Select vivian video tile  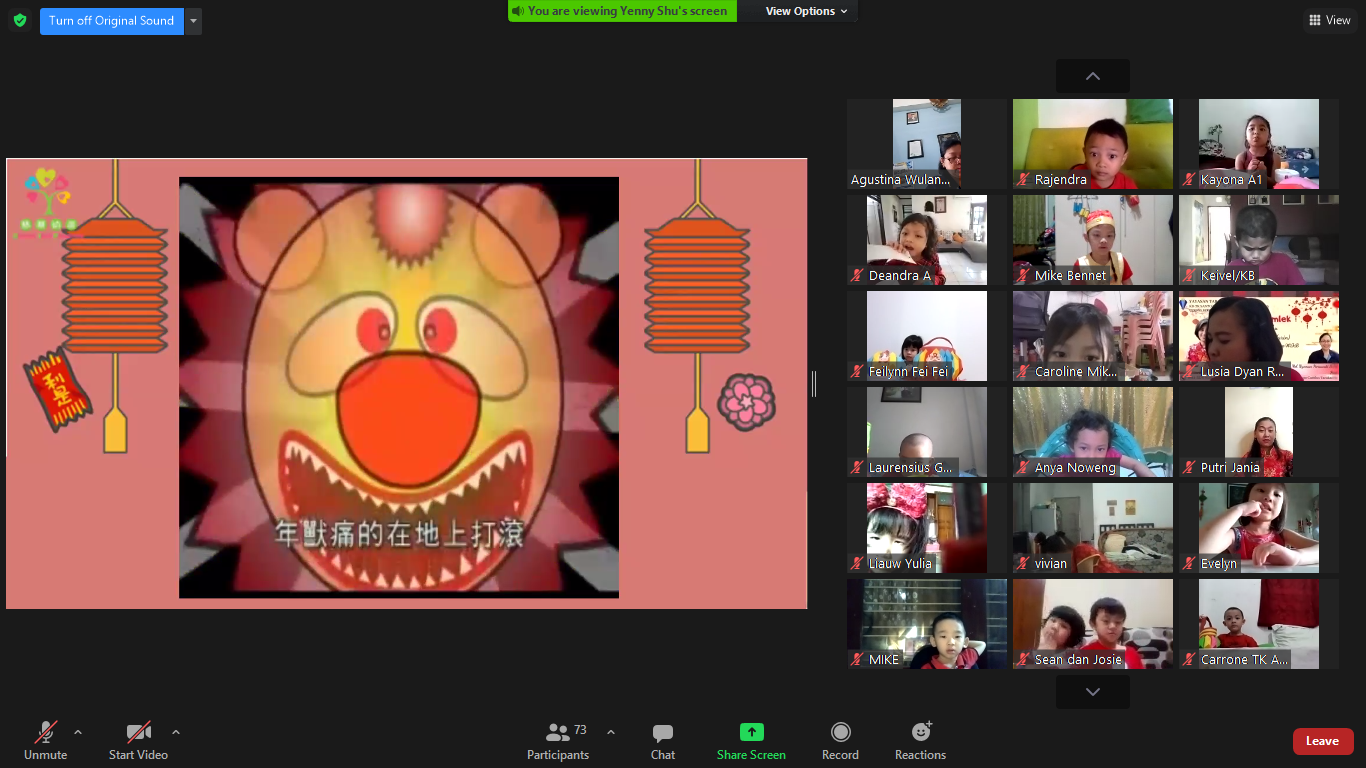1093,528
